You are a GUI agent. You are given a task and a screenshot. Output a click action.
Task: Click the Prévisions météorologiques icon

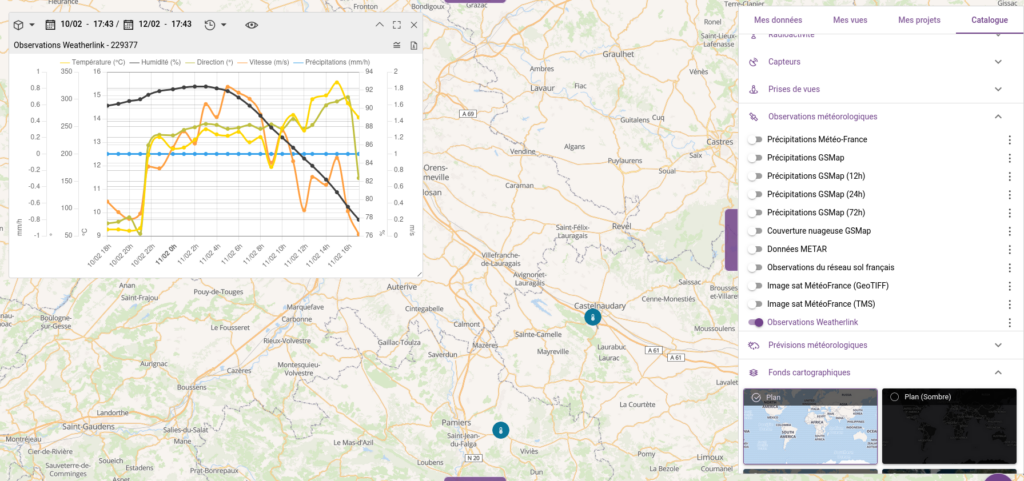[753, 345]
